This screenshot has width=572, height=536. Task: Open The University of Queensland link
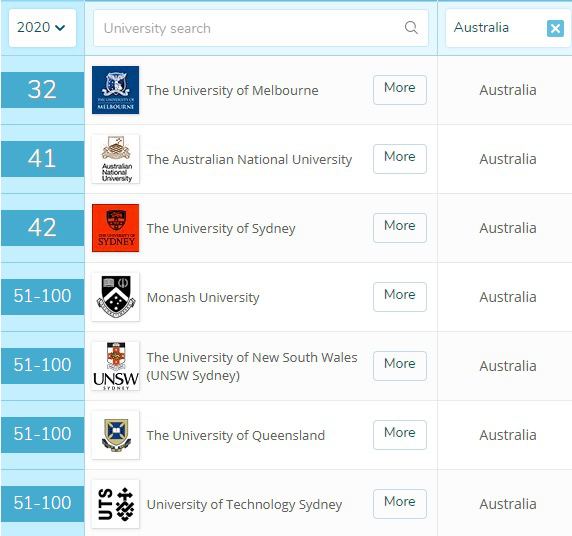coord(236,435)
